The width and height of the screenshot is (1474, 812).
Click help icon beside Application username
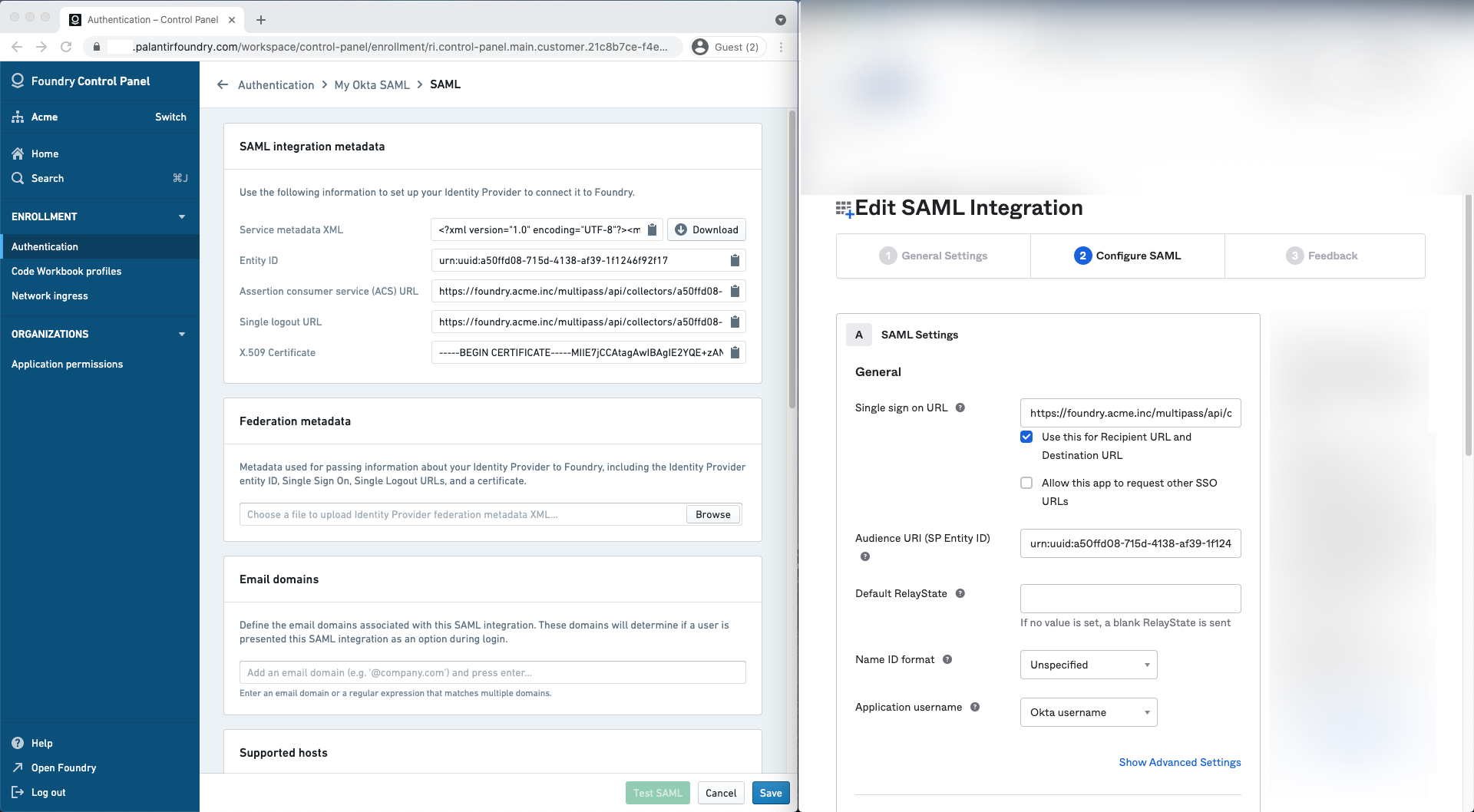[975, 707]
